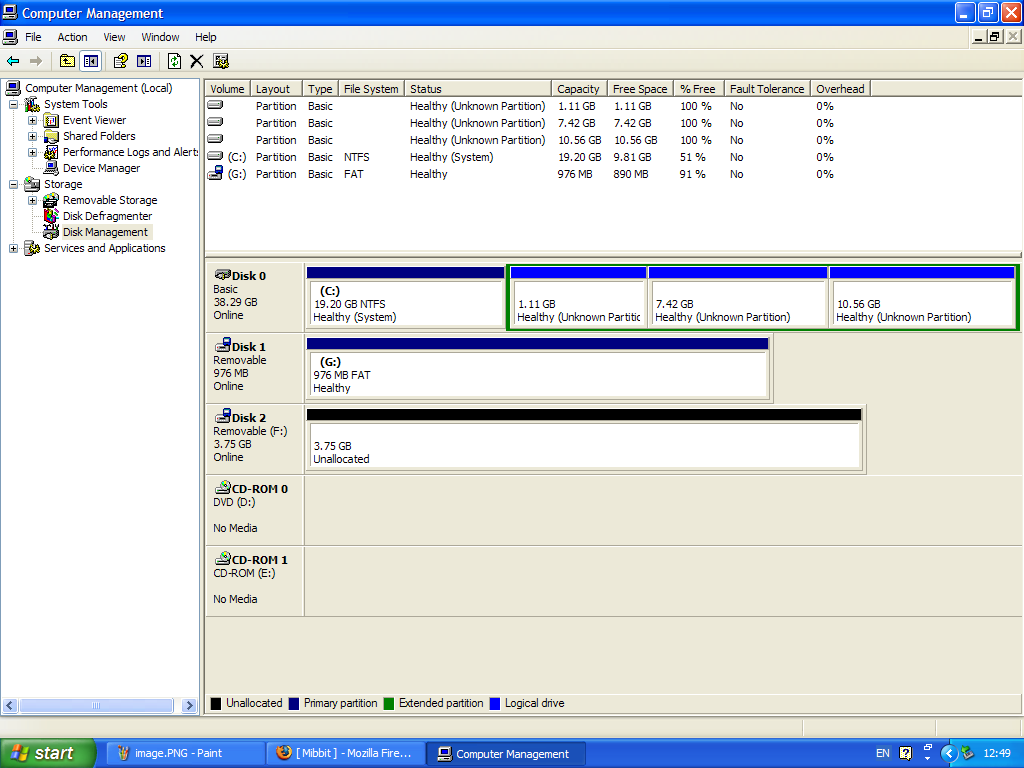
Task: Open the View menu
Action: click(114, 37)
